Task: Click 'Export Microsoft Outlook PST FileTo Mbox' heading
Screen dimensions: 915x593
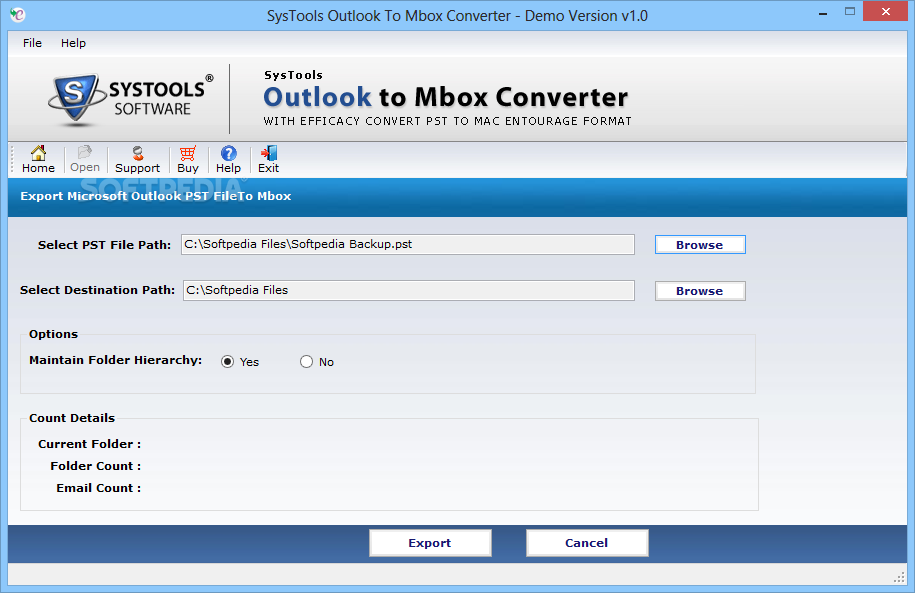Action: 156,196
